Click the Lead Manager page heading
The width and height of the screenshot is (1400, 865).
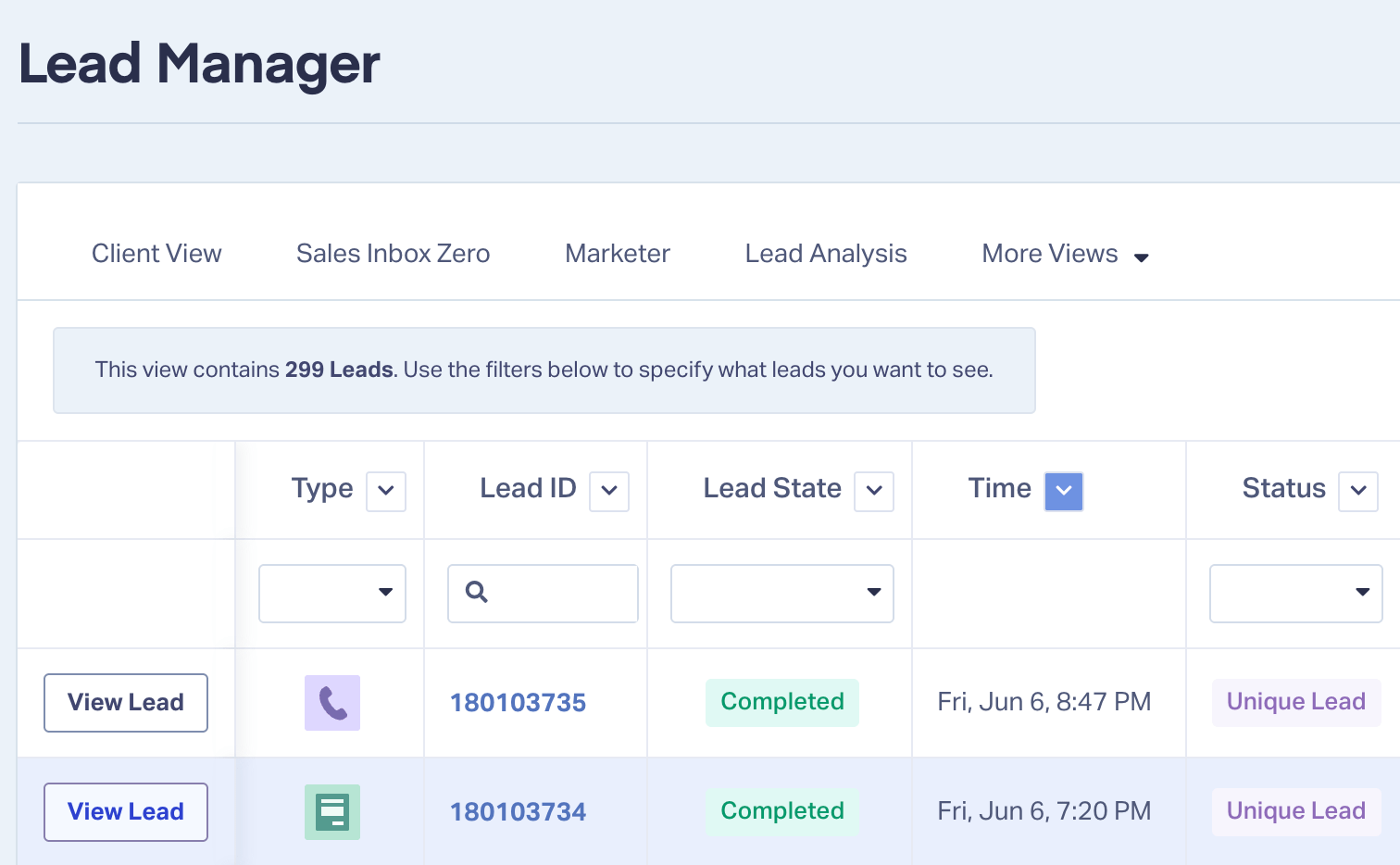pyautogui.click(x=199, y=65)
